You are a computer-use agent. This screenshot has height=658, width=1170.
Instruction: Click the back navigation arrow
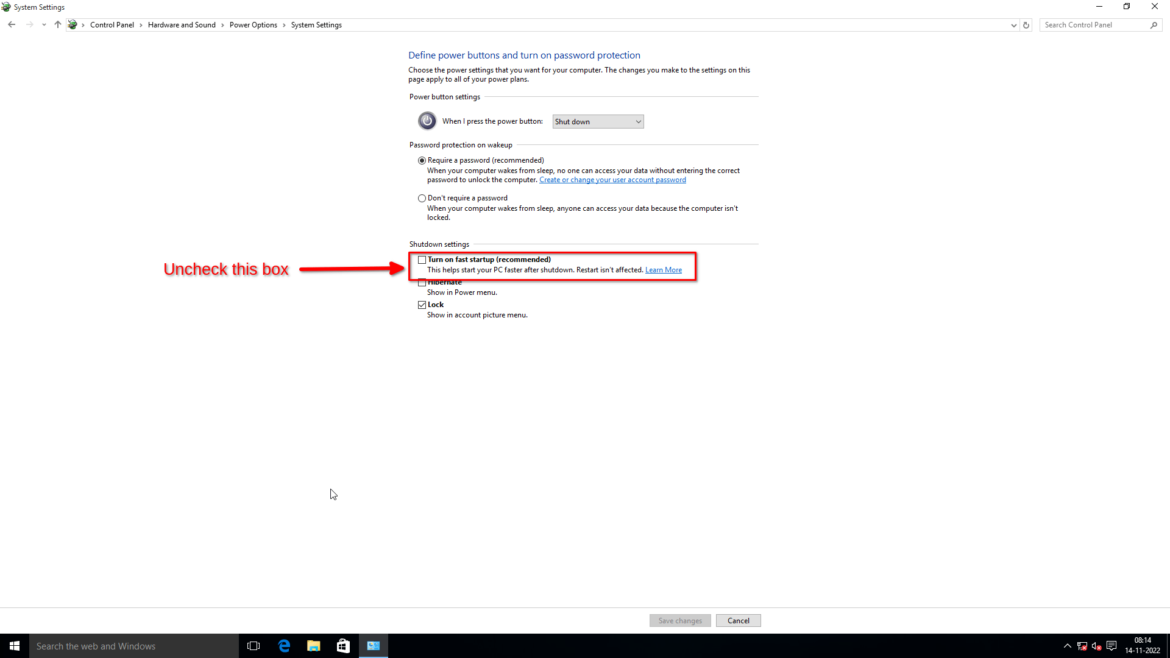[x=12, y=25]
